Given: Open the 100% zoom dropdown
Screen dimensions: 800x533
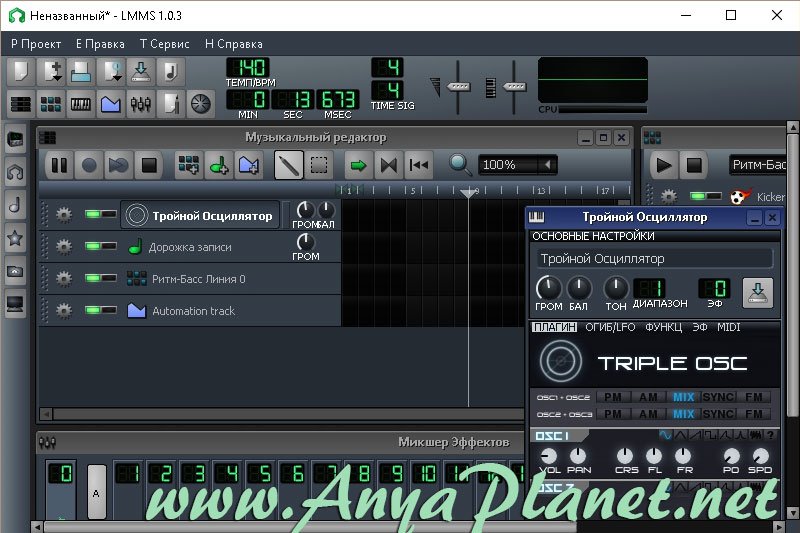Looking at the screenshot, I should pos(517,165).
